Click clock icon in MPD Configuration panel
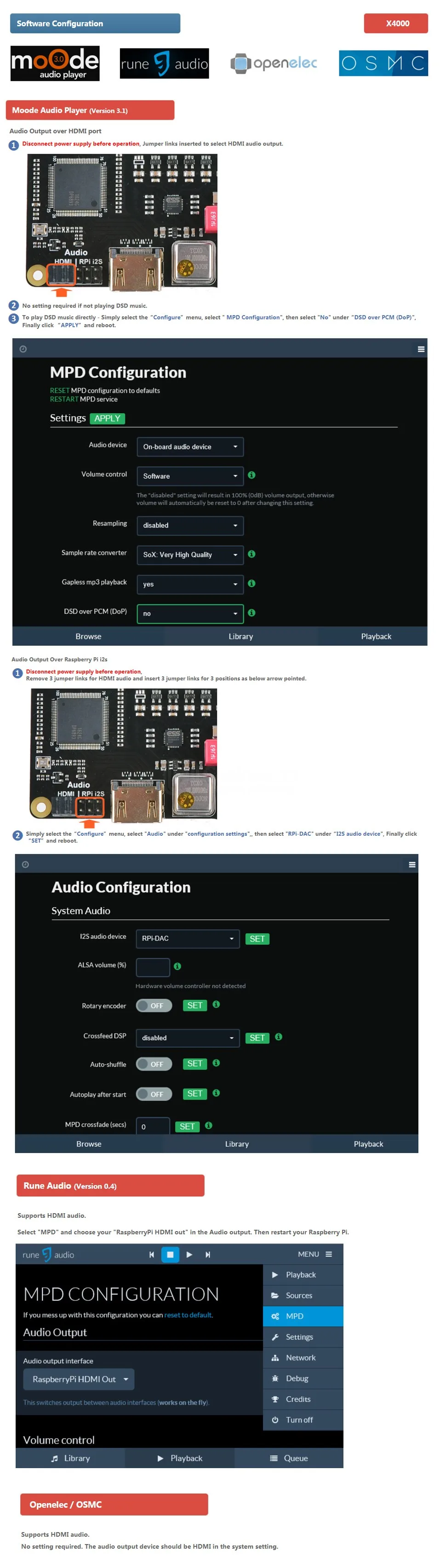Image resolution: width=440 pixels, height=1568 pixels. pos(23,349)
